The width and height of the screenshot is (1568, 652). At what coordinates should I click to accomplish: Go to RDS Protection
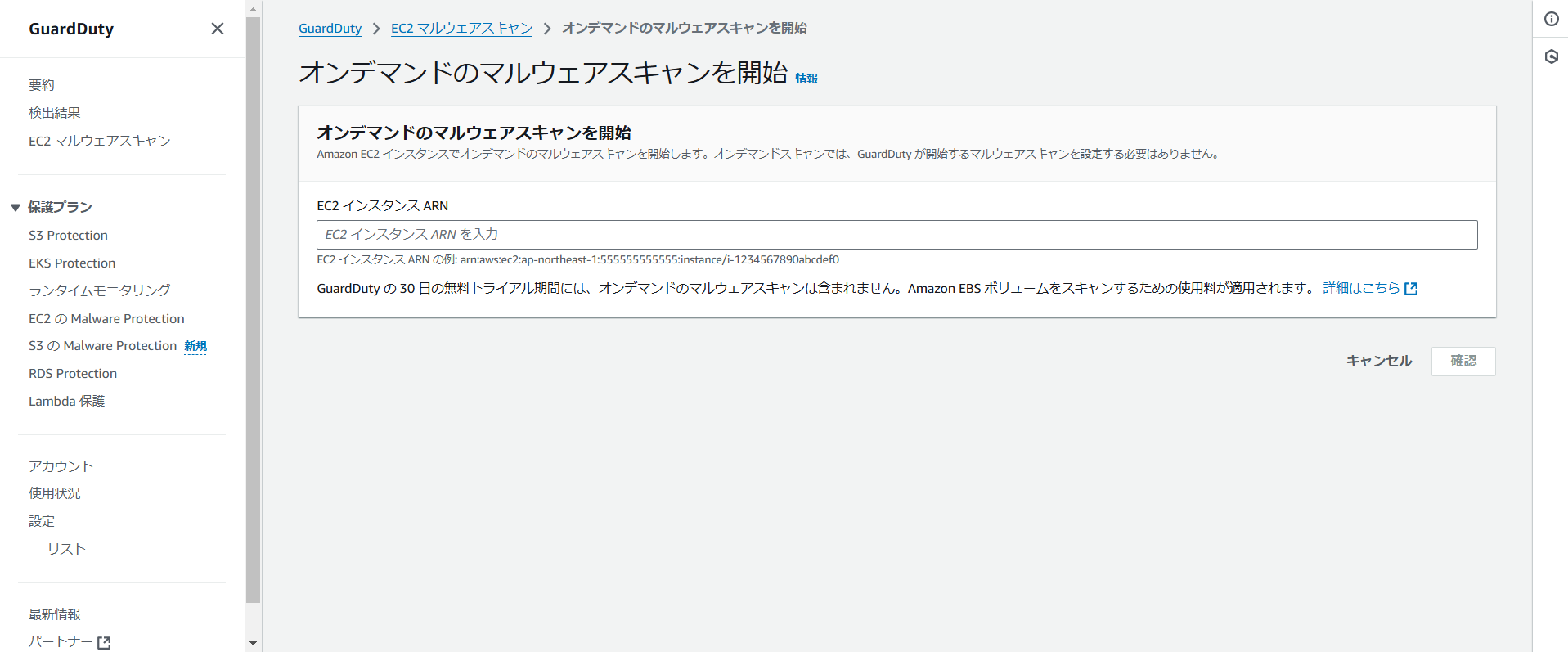[73, 374]
